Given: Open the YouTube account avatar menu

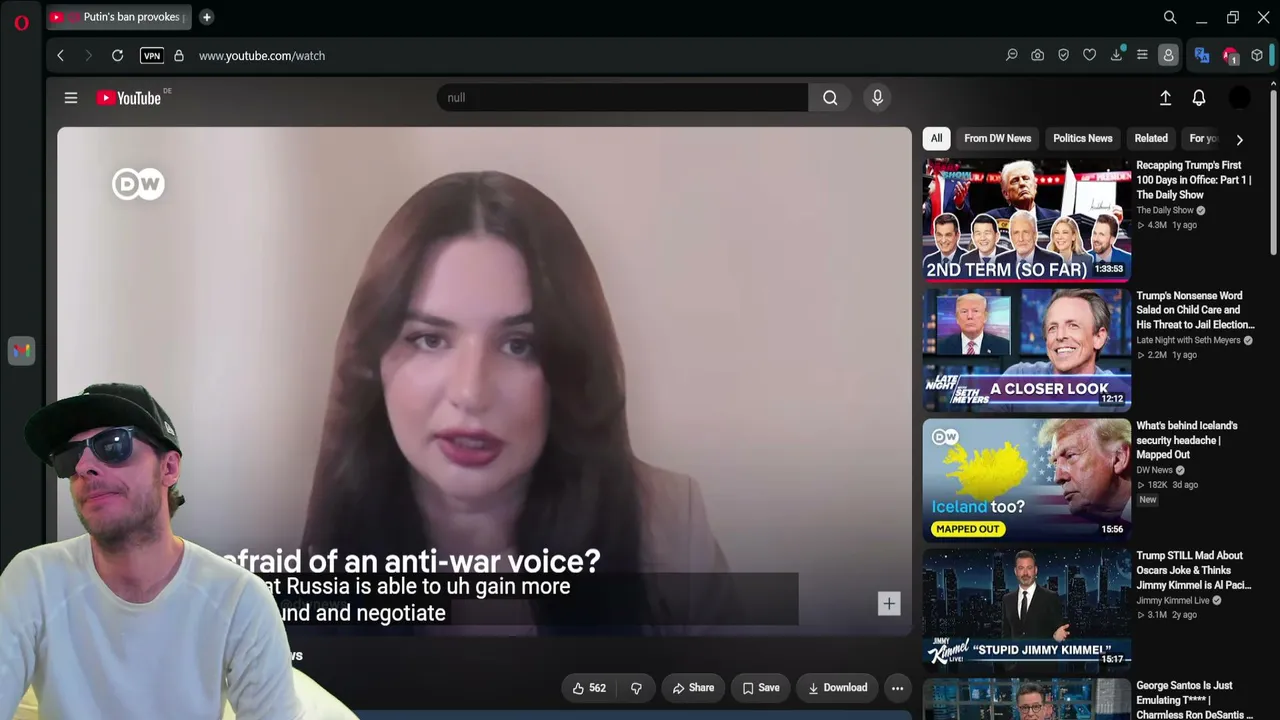Looking at the screenshot, I should [1239, 98].
